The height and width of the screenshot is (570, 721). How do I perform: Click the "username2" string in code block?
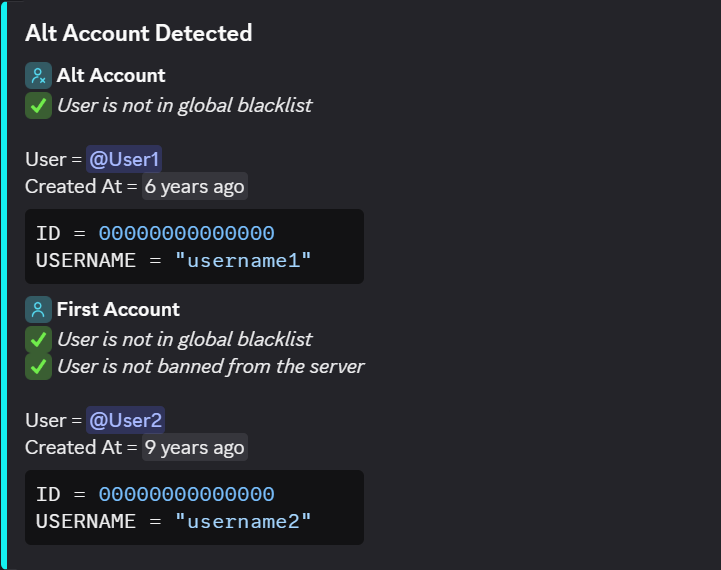pyautogui.click(x=243, y=521)
